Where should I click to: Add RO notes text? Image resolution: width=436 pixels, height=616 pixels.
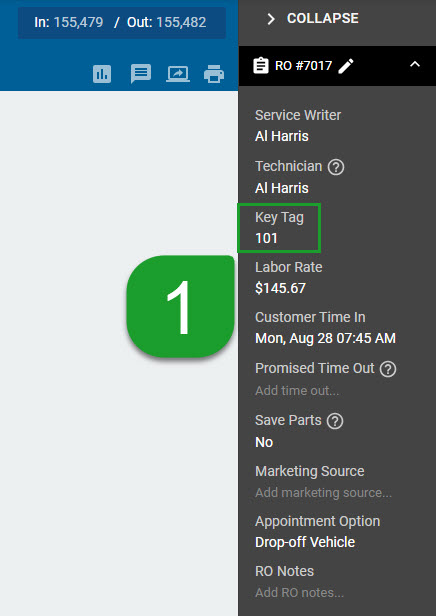(x=299, y=592)
